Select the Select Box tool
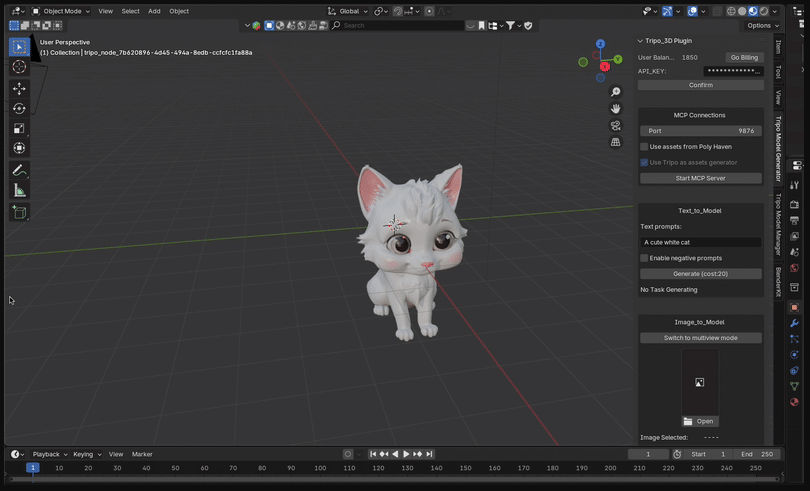Image resolution: width=810 pixels, height=491 pixels. tap(19, 47)
